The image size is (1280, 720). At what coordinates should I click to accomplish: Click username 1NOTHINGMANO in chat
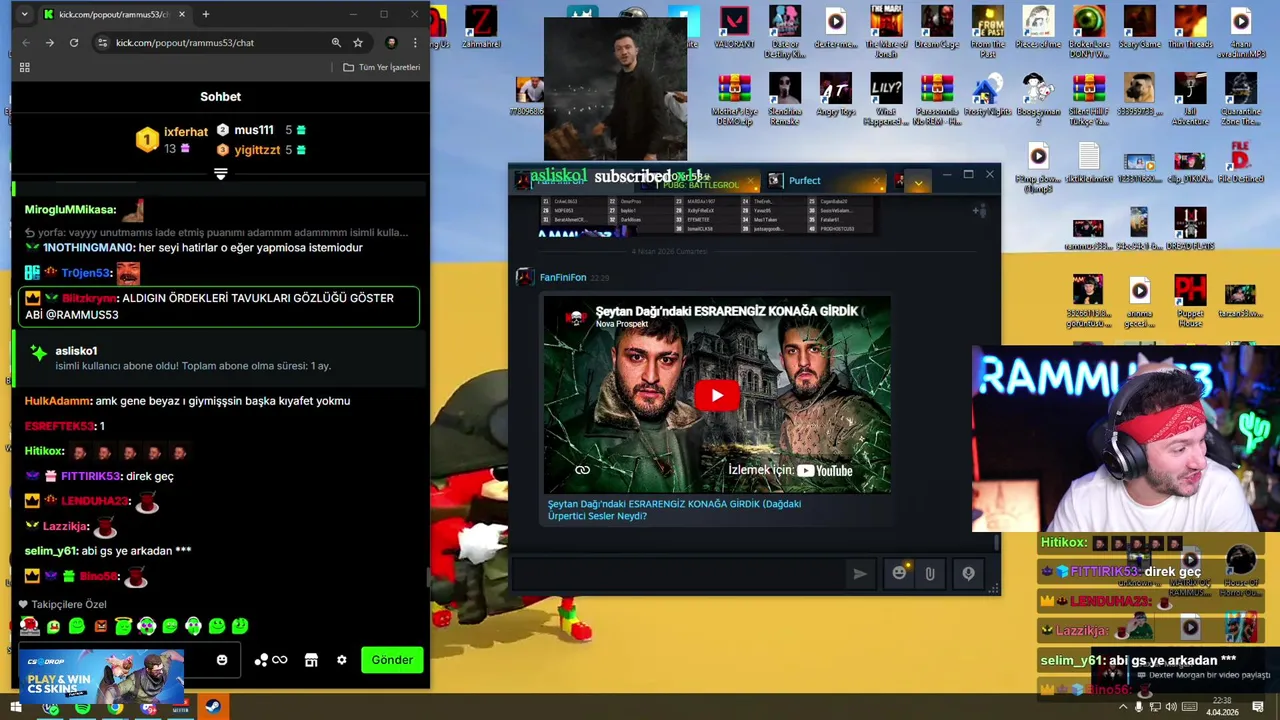click(x=88, y=248)
